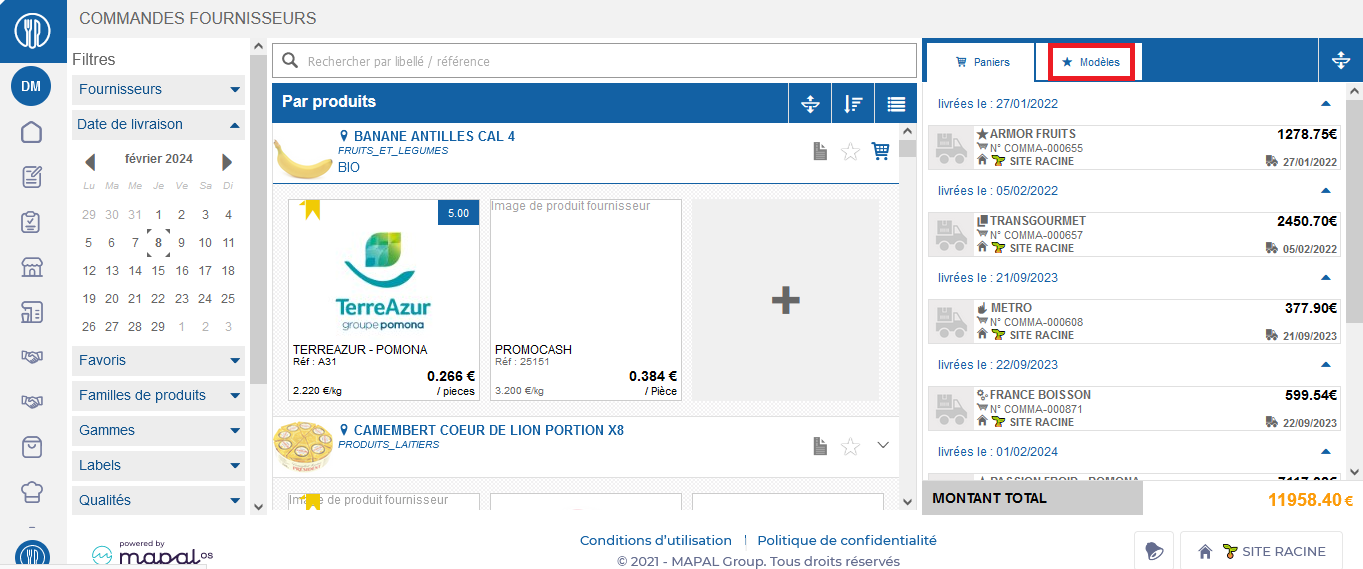Go to previous month in calendar
This screenshot has height=569, width=1363.
pyautogui.click(x=89, y=161)
